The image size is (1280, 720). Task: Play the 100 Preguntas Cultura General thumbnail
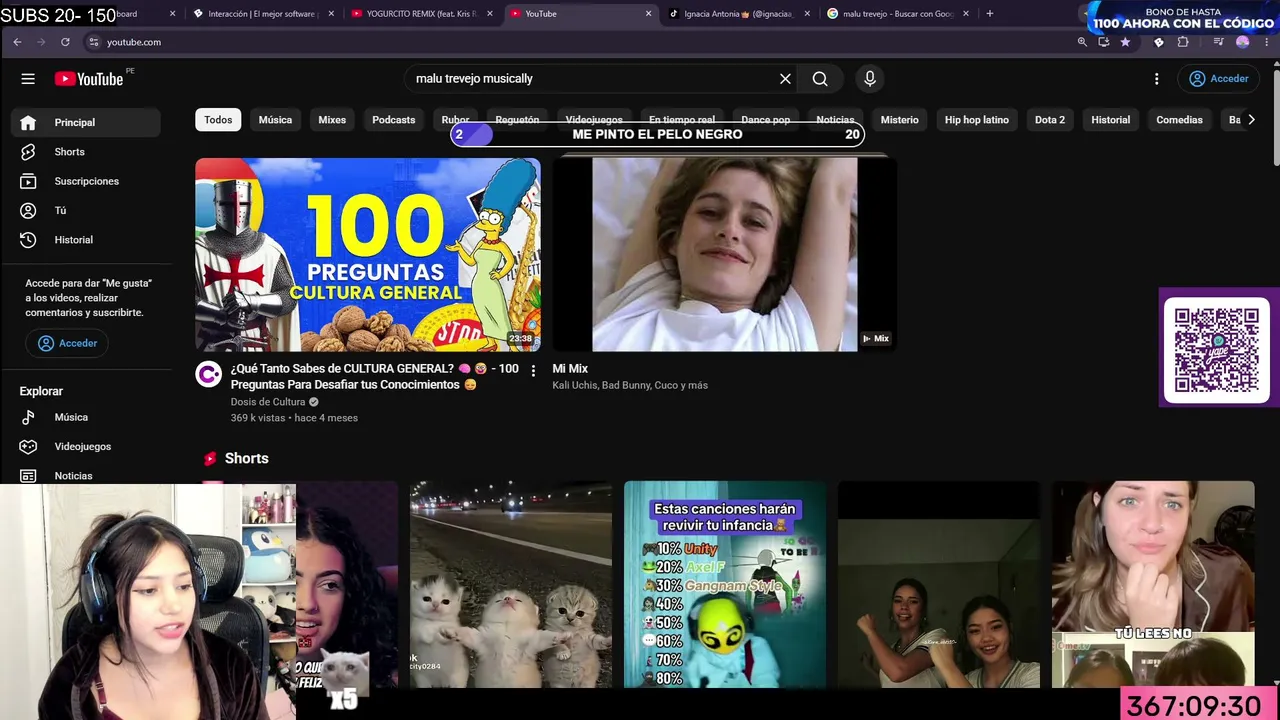[x=368, y=254]
